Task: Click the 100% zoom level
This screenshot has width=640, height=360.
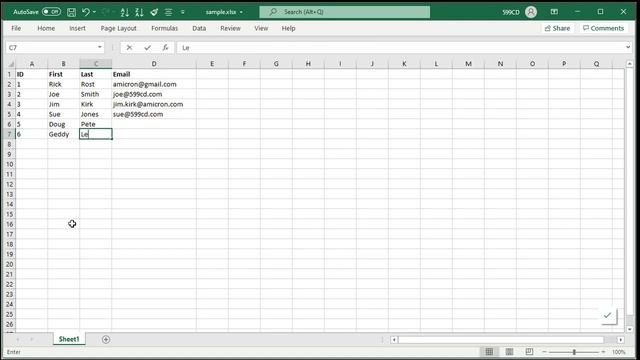Action: tap(619, 352)
